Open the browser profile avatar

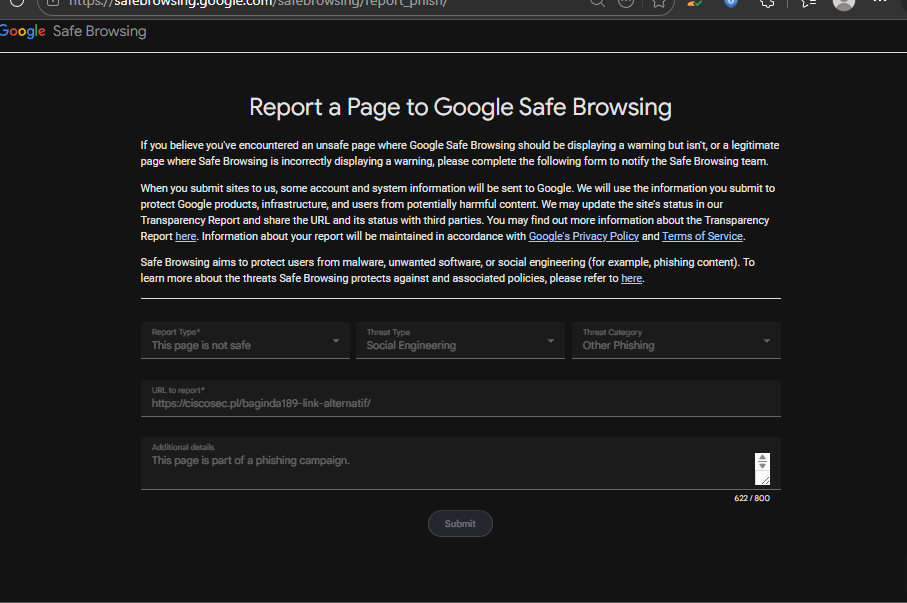coord(843,3)
